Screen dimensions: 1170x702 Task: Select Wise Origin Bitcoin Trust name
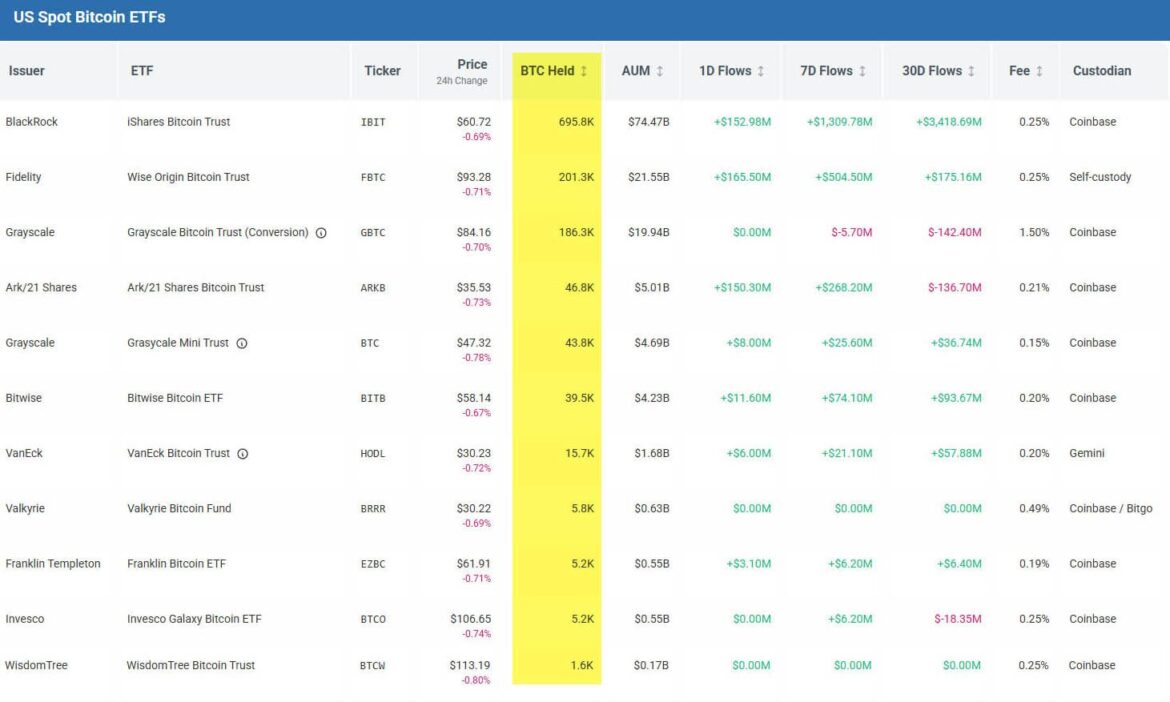(188, 177)
